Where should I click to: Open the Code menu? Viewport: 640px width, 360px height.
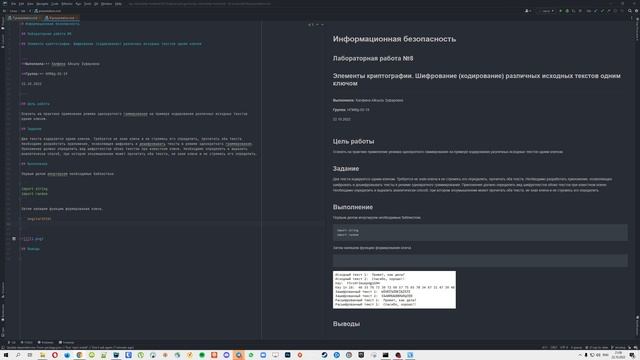[x=55, y=4]
